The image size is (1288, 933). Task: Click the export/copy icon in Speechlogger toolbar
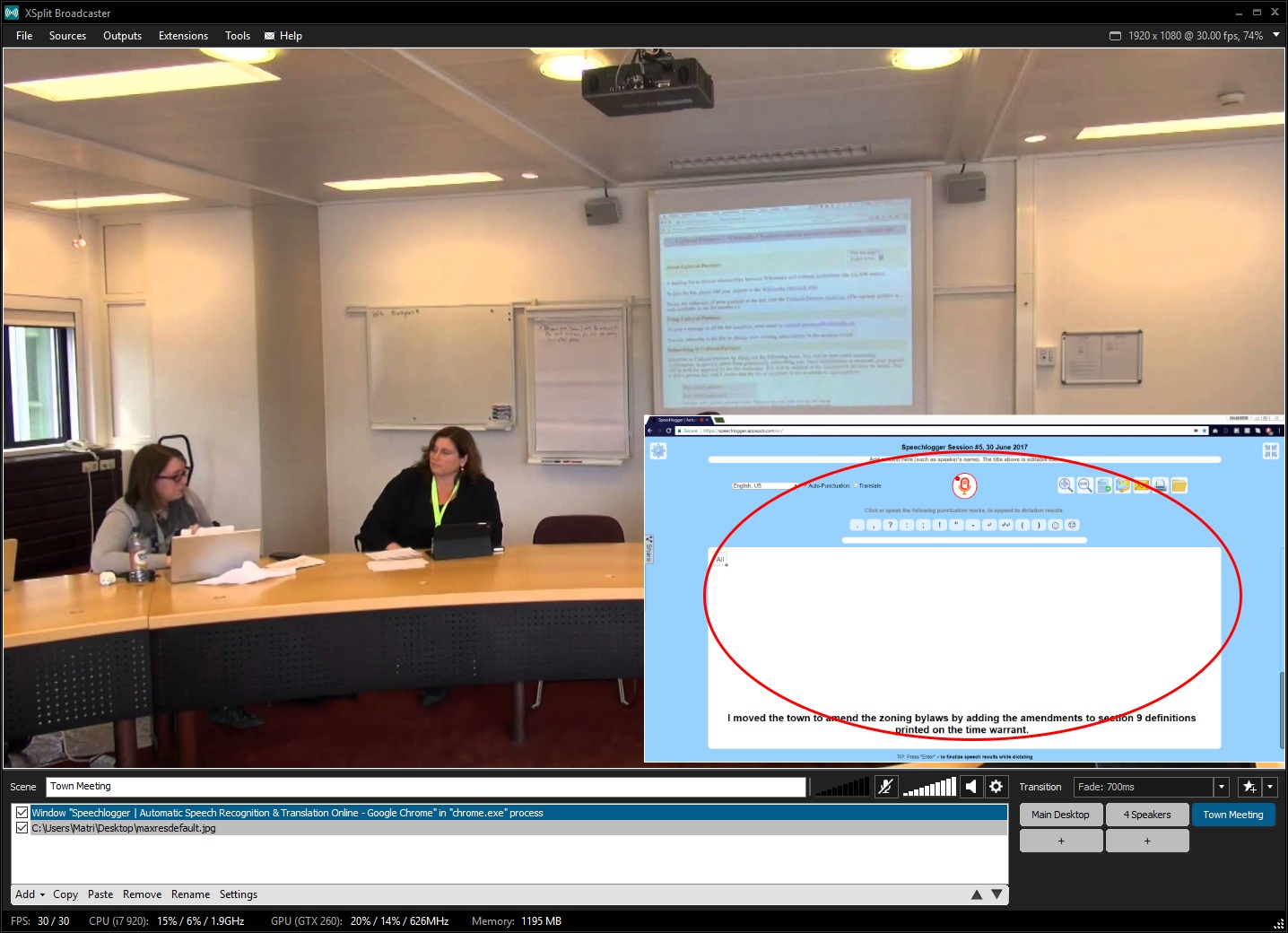(1123, 485)
